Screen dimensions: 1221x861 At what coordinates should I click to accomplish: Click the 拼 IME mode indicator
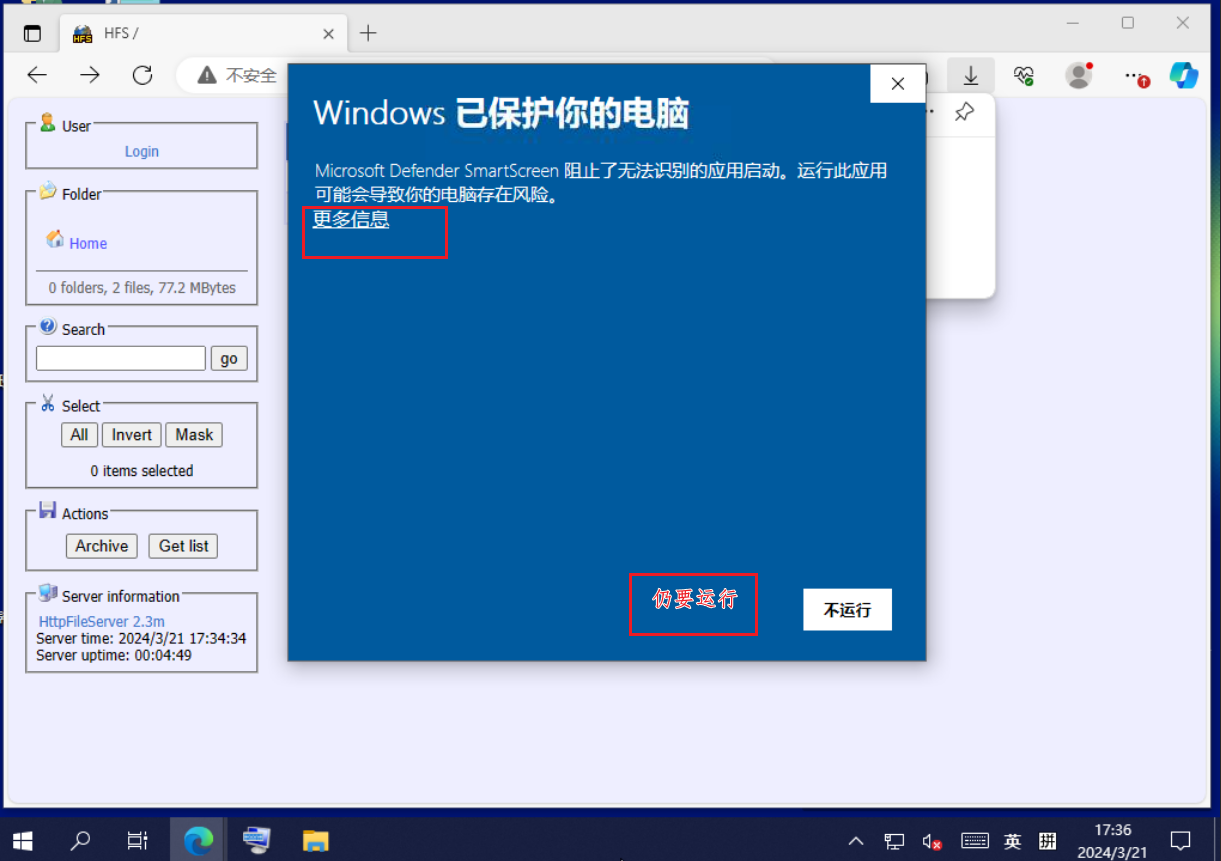click(1048, 841)
